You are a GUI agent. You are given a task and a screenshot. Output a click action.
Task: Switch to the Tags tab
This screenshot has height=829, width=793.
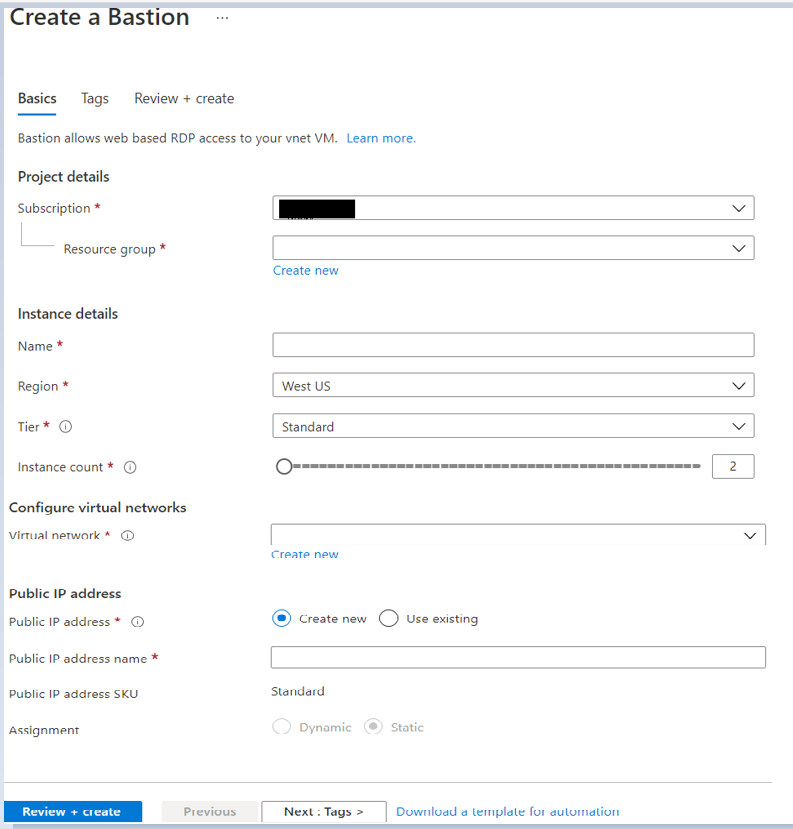[95, 98]
